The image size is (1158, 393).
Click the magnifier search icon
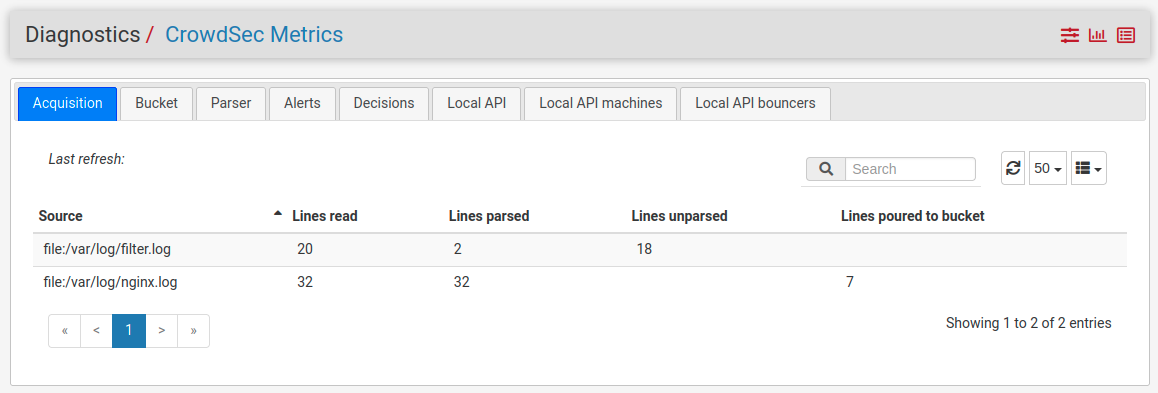tap(826, 169)
